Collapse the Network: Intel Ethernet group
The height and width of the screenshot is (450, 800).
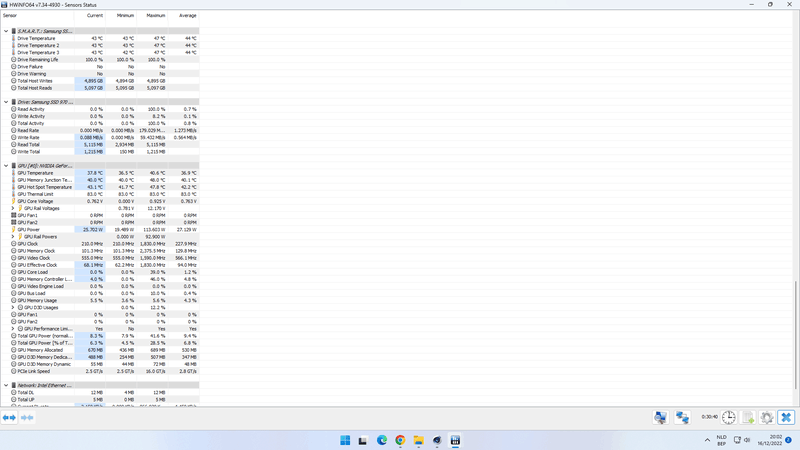tap(6, 385)
